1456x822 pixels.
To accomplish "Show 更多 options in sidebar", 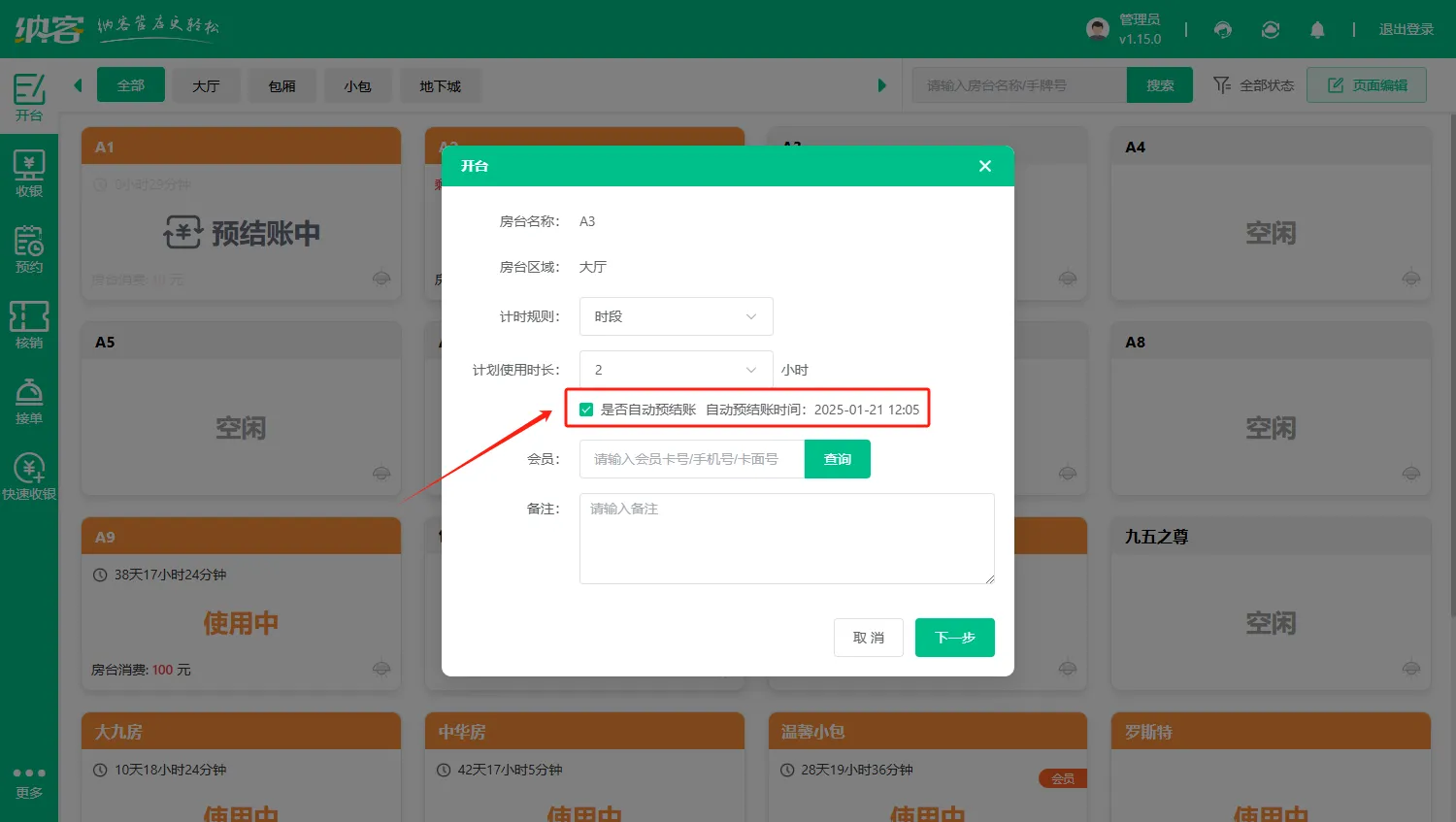I will (x=29, y=782).
